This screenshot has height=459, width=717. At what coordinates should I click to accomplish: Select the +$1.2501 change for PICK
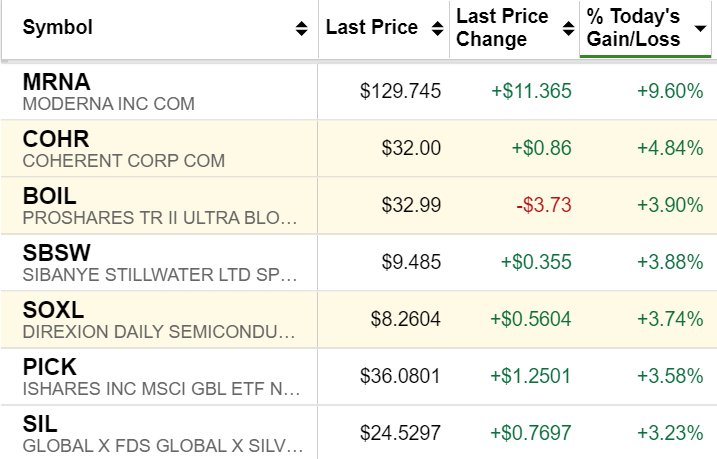pyautogui.click(x=531, y=376)
